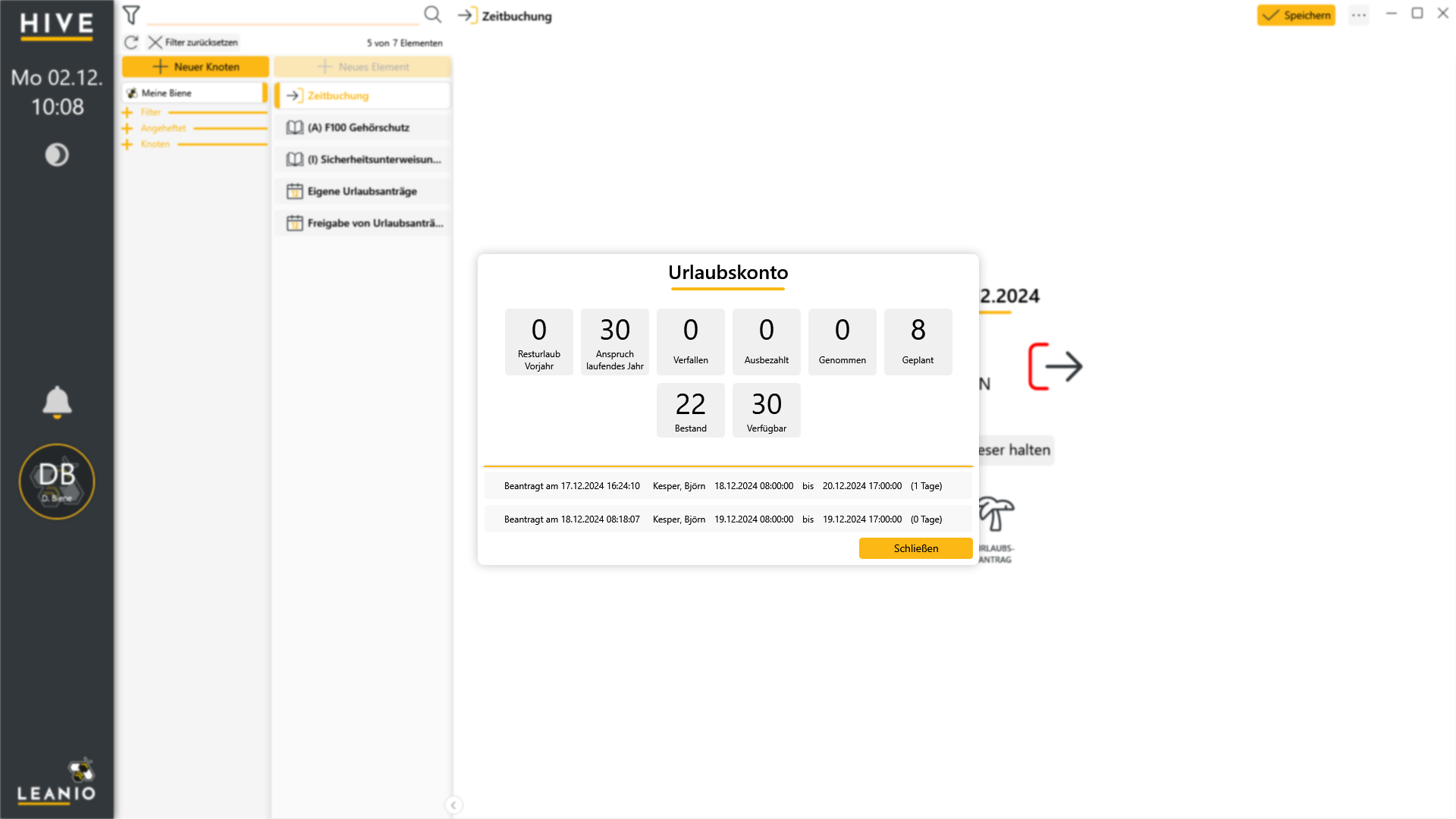Expand the Angeheftet section
This screenshot has width=1456, height=819.
(x=127, y=128)
